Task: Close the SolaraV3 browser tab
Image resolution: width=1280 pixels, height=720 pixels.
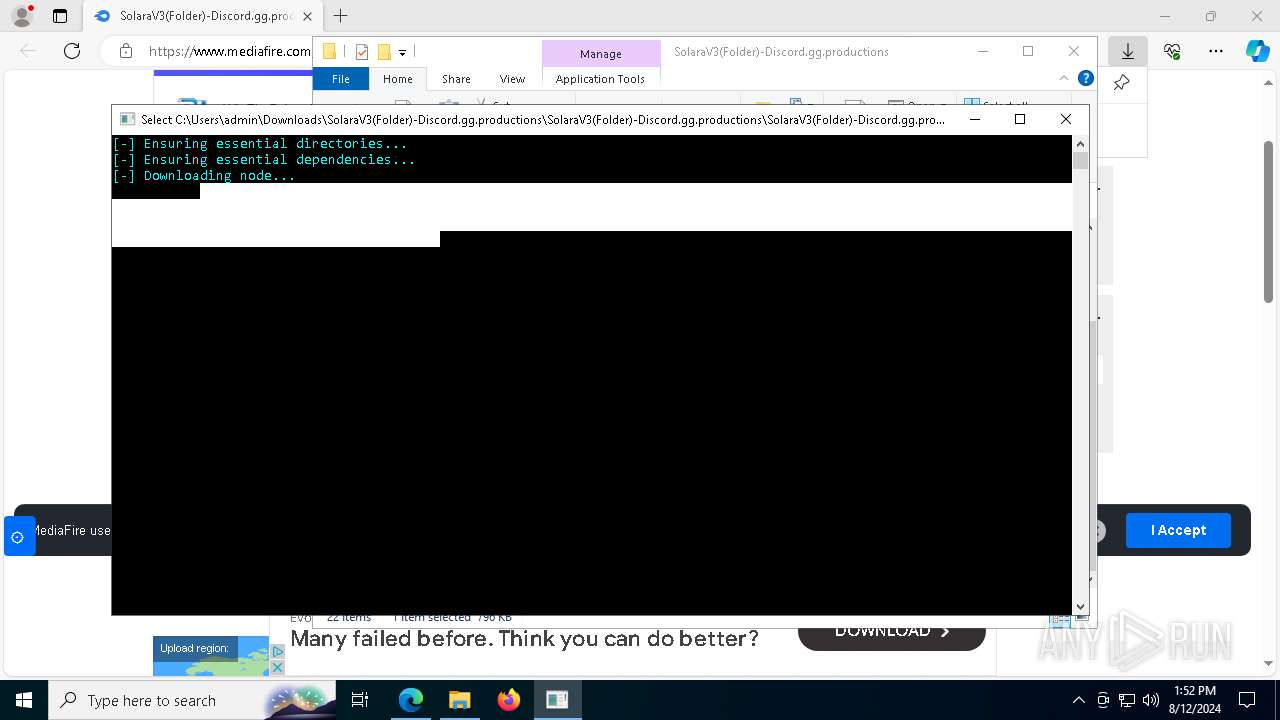Action: [x=307, y=16]
